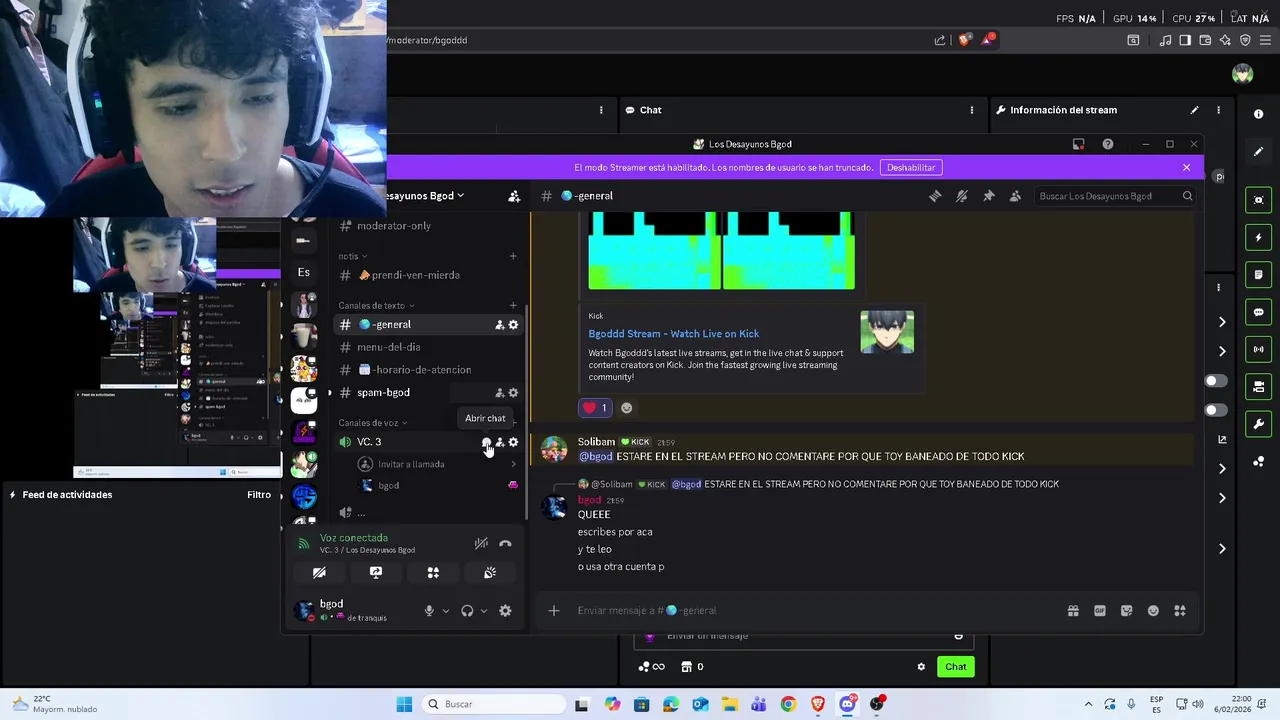The image size is (1280, 720).
Task: Open notification settings in channel header
Action: tap(962, 196)
